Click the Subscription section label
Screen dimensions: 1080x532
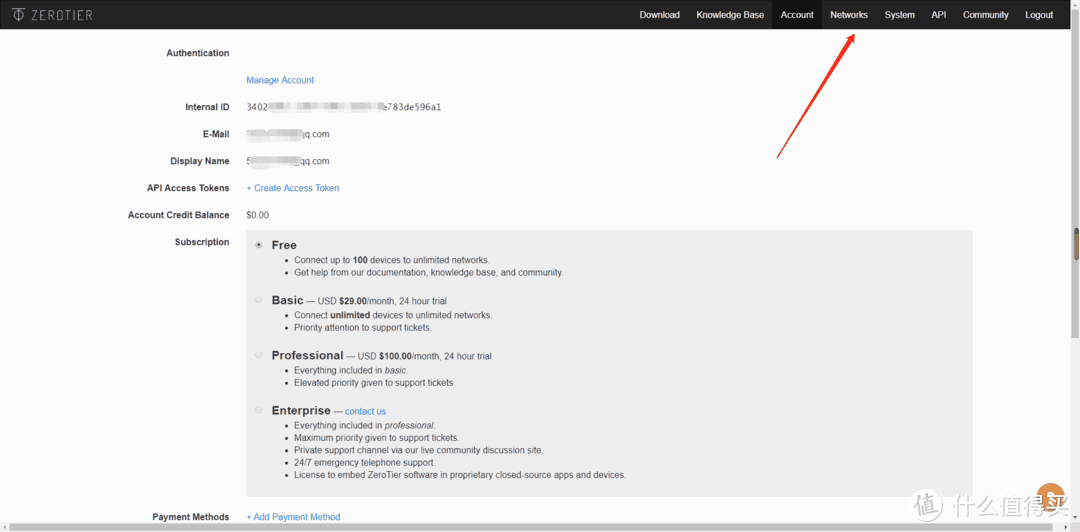tap(202, 242)
